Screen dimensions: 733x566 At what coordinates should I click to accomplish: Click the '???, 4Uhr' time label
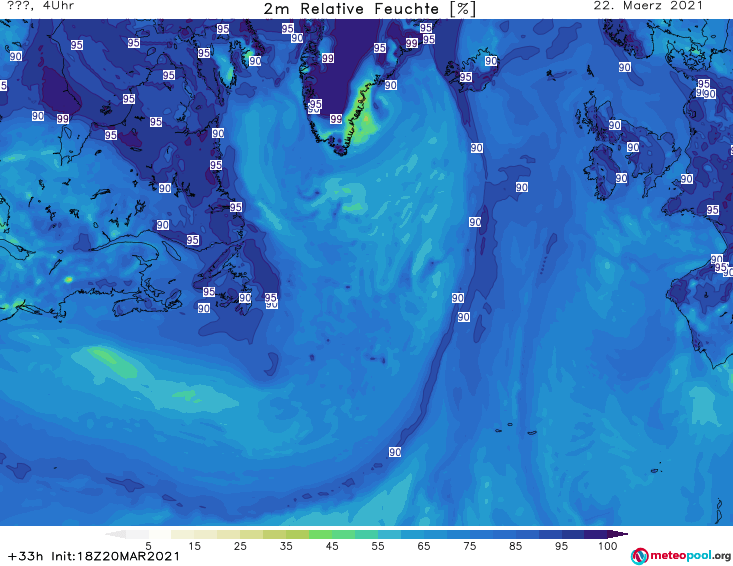(x=40, y=6)
